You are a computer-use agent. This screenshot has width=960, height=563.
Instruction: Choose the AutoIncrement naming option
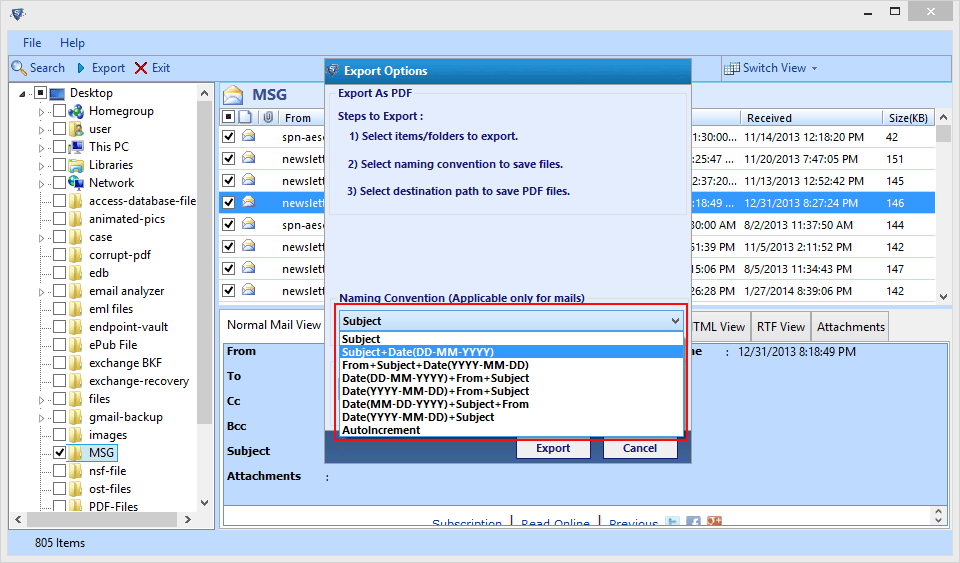[x=511, y=430]
